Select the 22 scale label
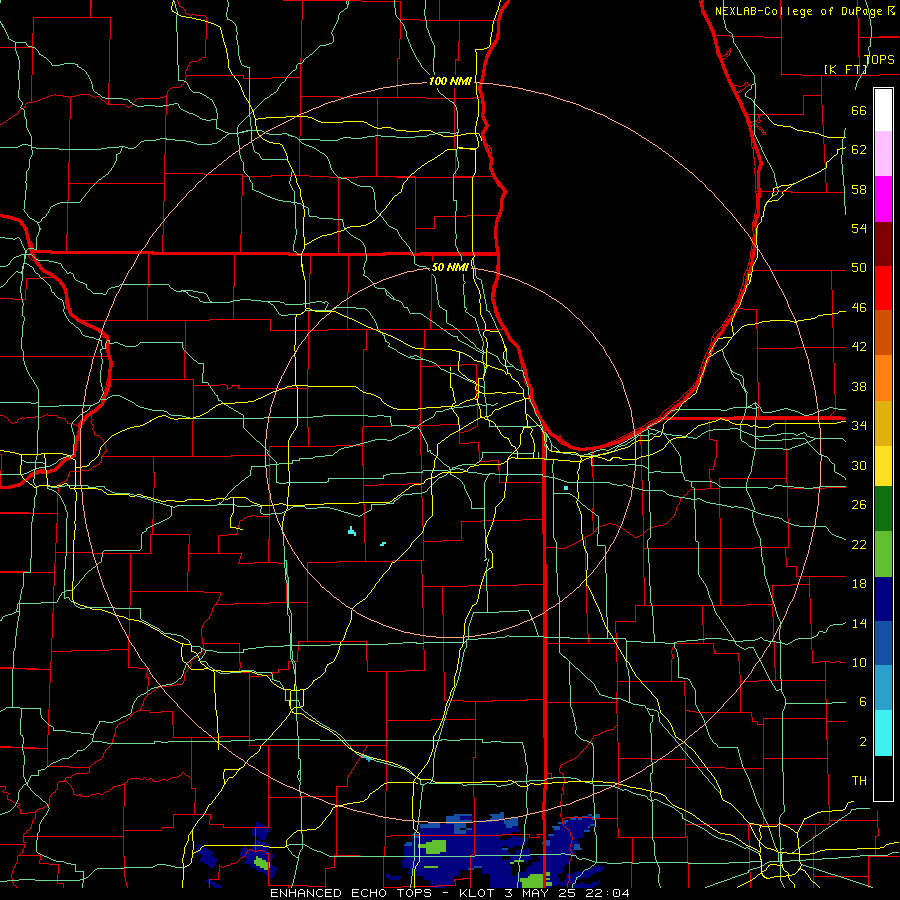The width and height of the screenshot is (900, 900). point(859,545)
